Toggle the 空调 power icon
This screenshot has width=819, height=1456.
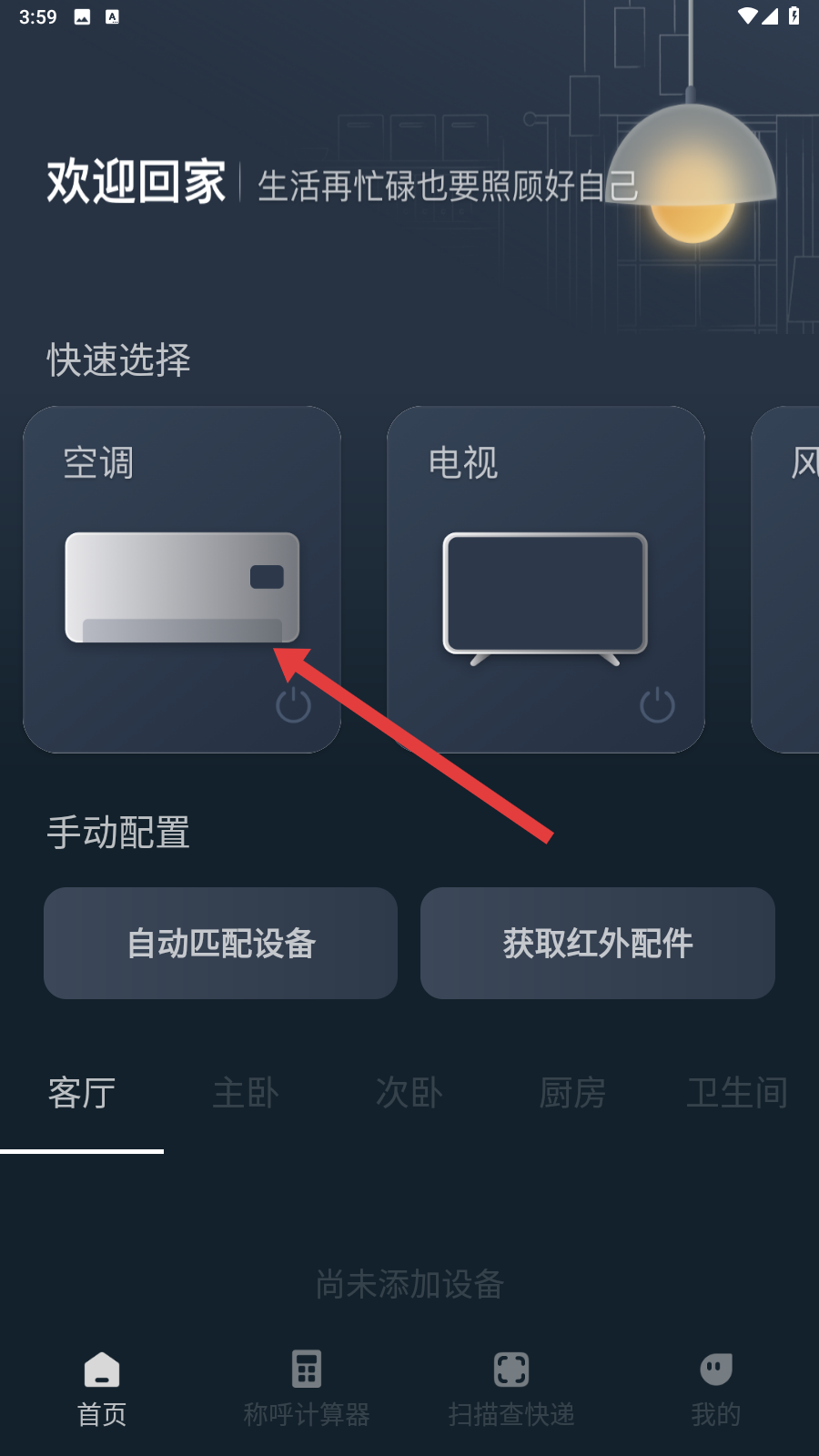pos(293,705)
